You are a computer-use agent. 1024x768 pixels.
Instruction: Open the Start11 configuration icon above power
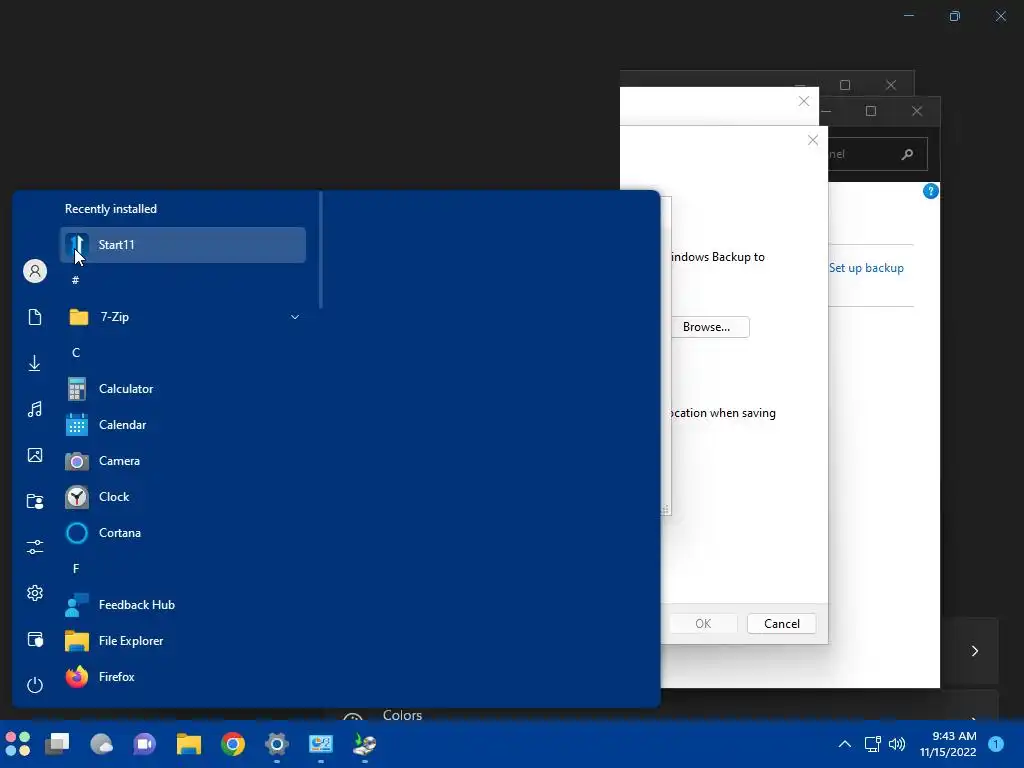pos(35,639)
